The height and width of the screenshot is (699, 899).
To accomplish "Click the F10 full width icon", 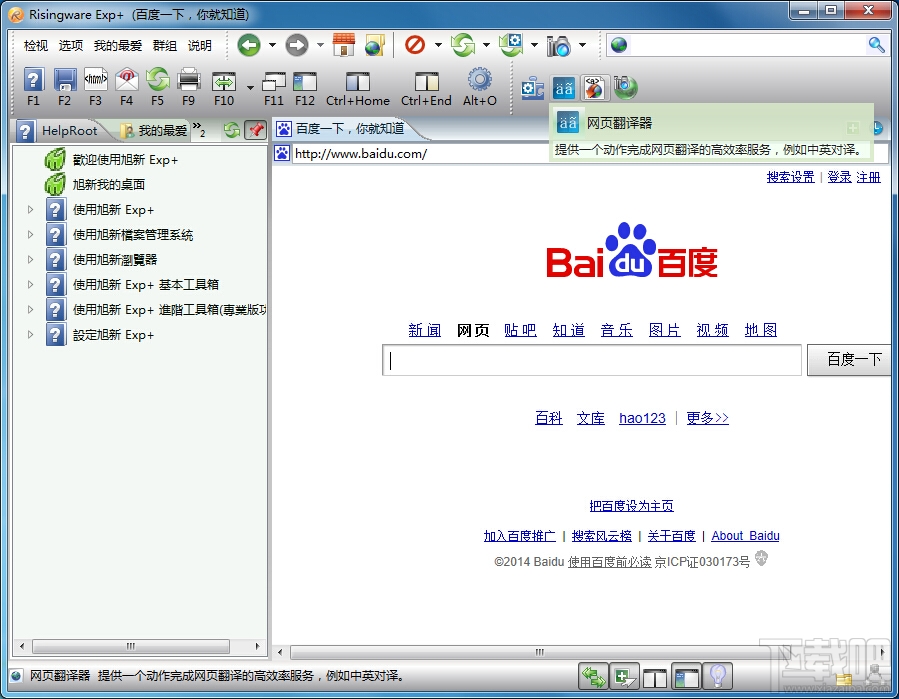I will click(224, 81).
